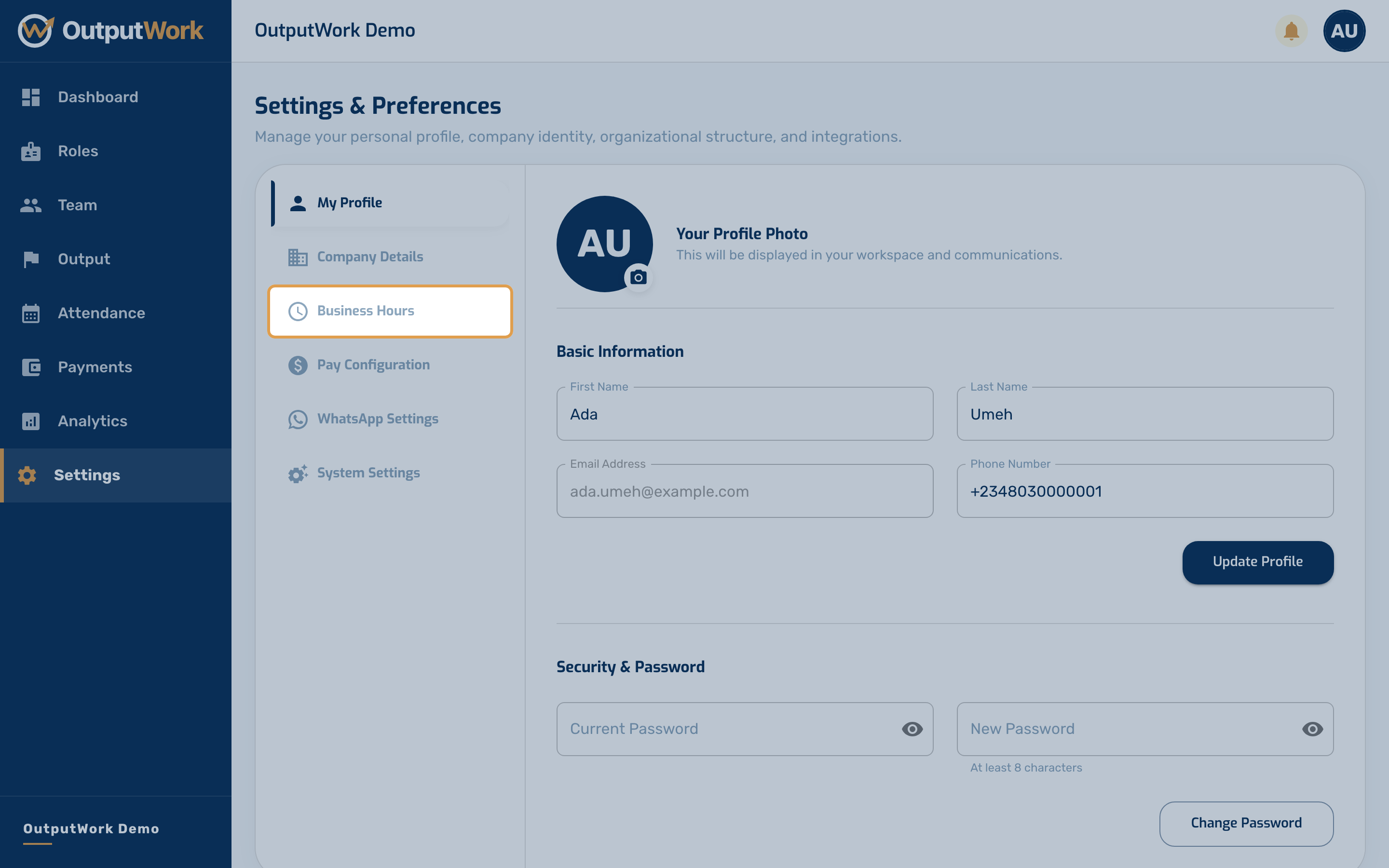Click the Settings gear icon in sidebar

tap(27, 475)
